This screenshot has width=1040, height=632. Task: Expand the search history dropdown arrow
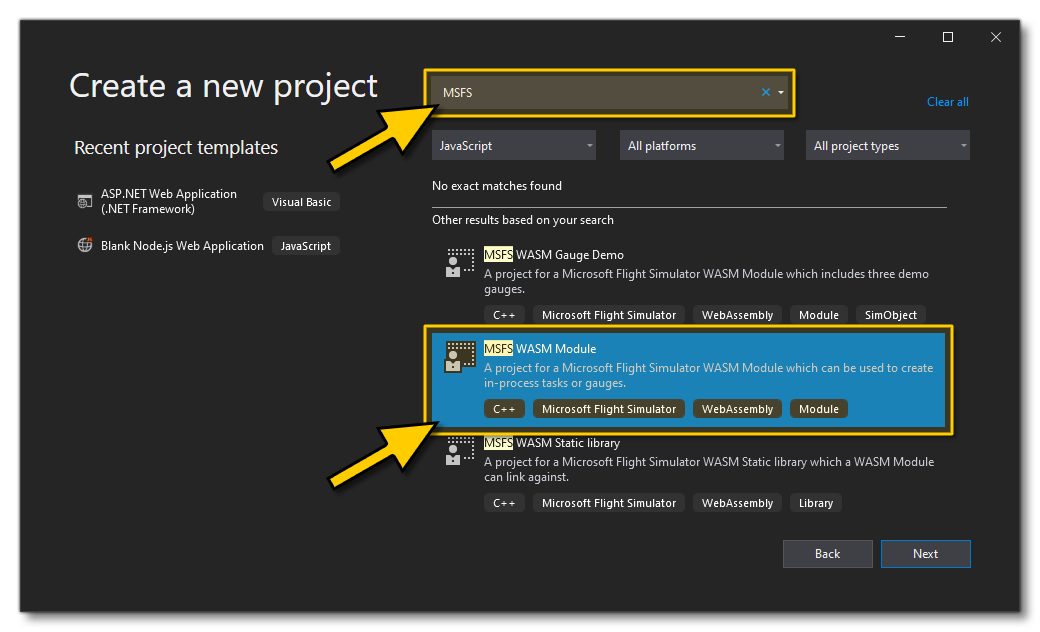pyautogui.click(x=781, y=92)
